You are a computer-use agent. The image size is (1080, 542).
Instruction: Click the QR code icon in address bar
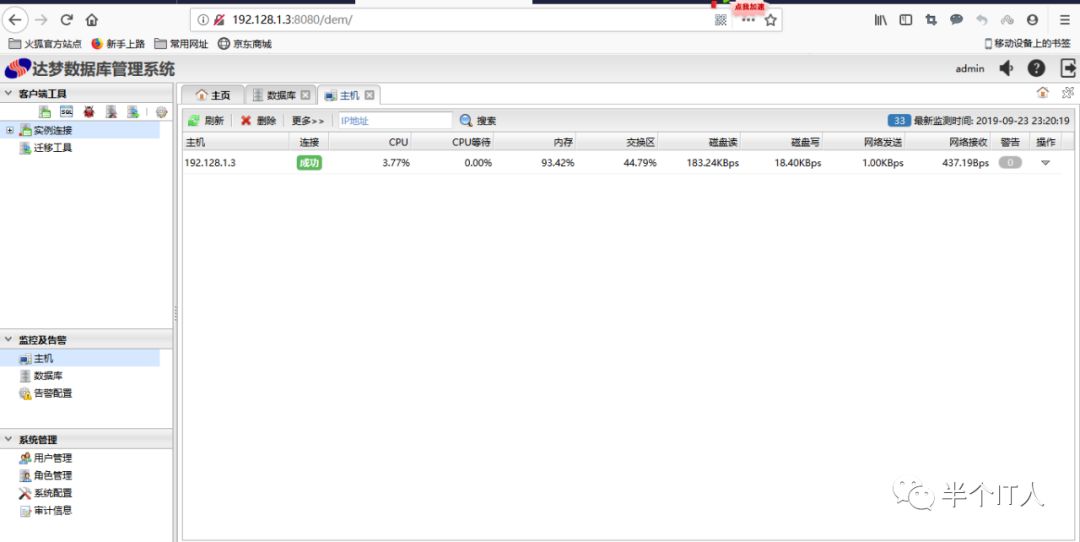pyautogui.click(x=720, y=20)
